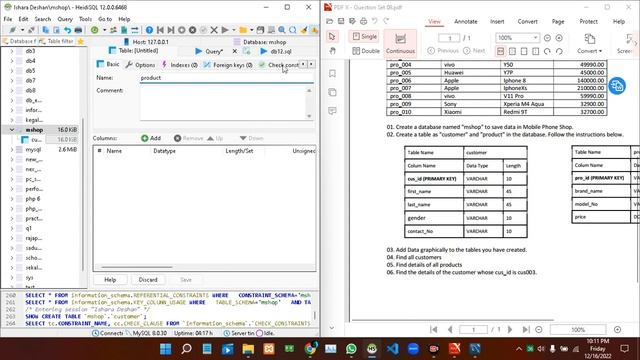Click the tab scroll right arrow after Check constraints
This screenshot has width=640, height=360.
[311, 64]
